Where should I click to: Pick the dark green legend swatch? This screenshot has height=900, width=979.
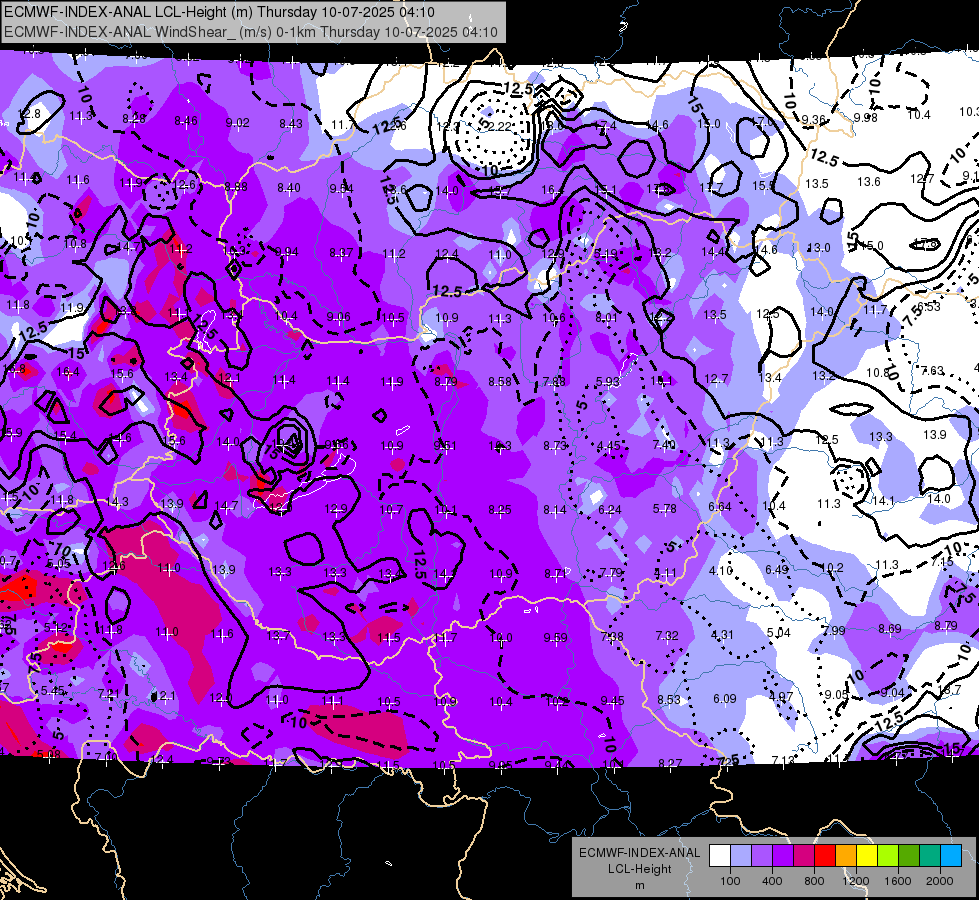(x=908, y=855)
